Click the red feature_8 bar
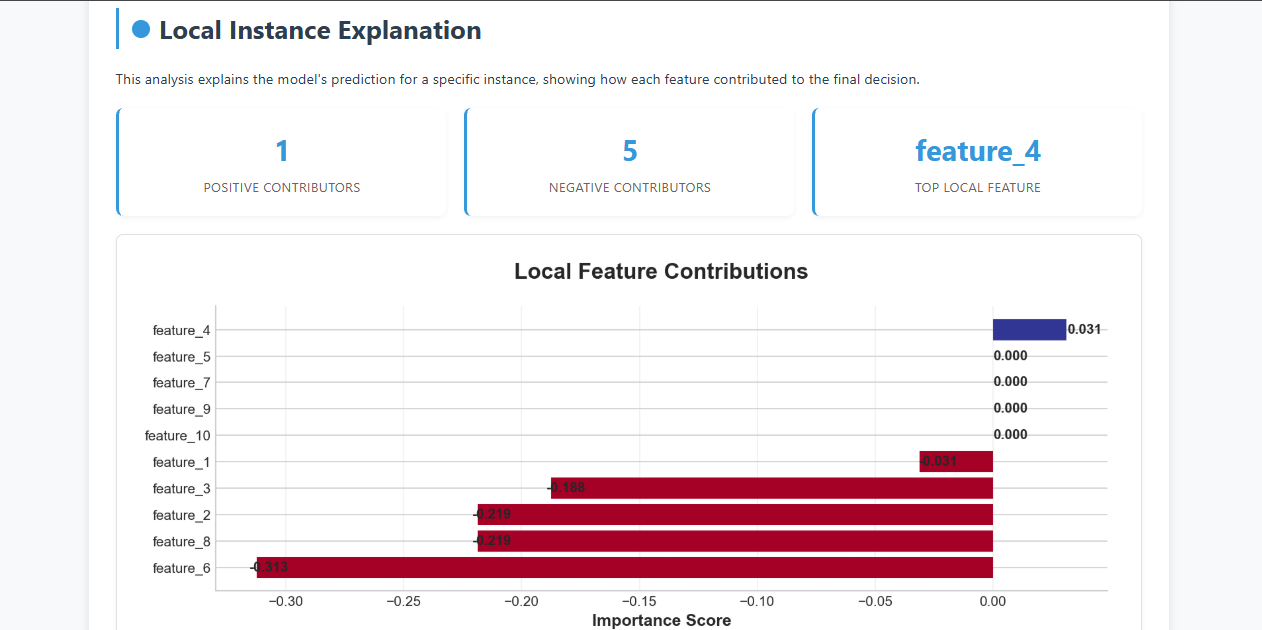The image size is (1262, 630). (735, 541)
